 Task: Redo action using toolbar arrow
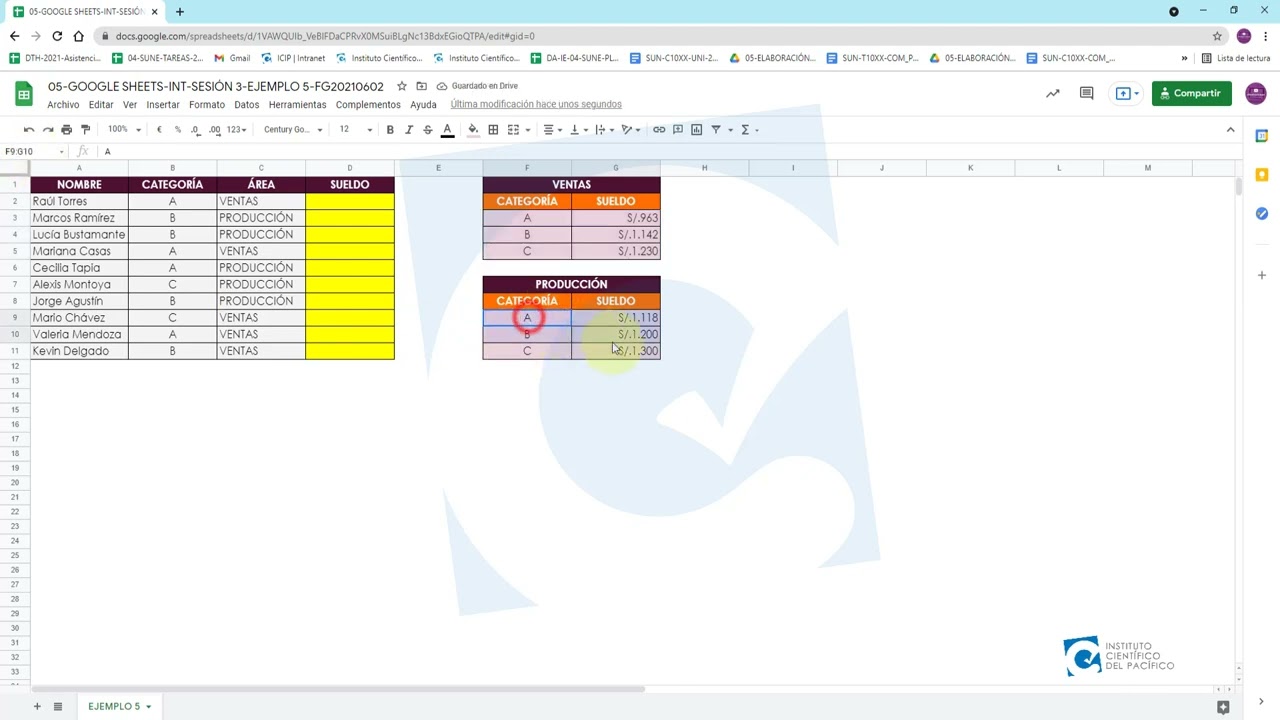(48, 130)
